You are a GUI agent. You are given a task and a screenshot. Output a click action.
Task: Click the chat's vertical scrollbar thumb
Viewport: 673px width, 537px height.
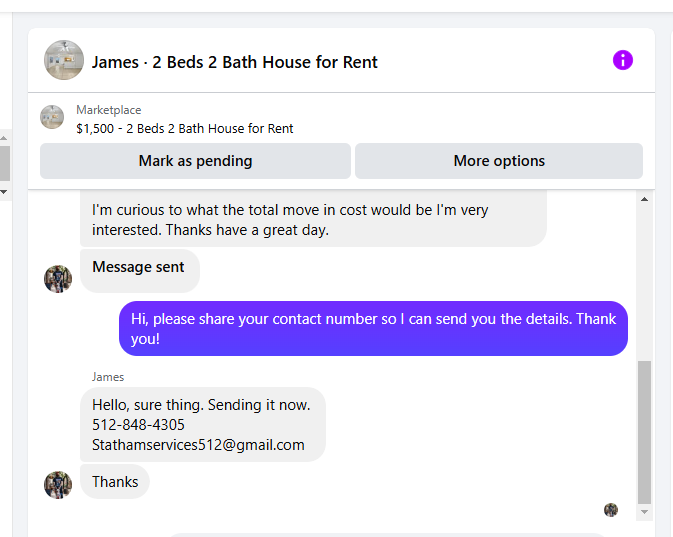(x=644, y=430)
